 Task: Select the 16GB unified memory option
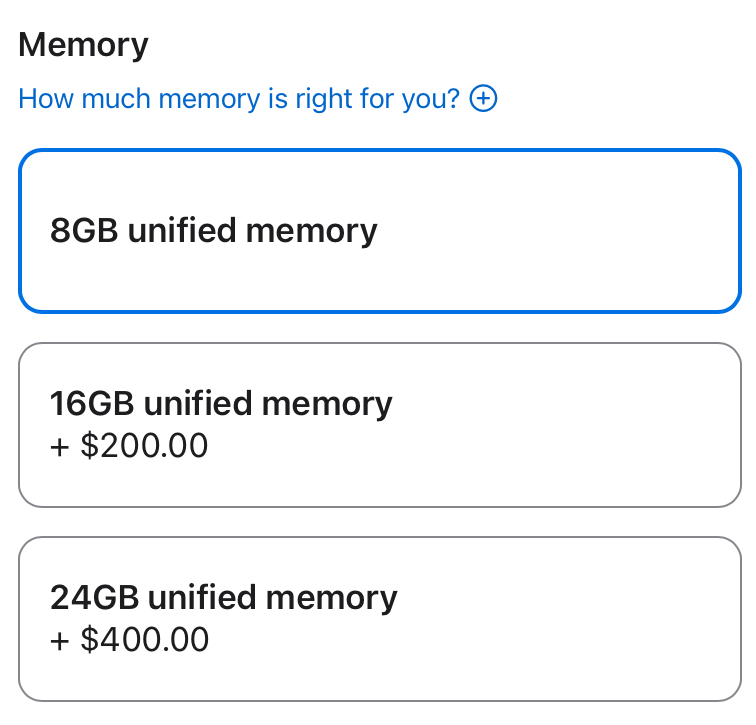[x=379, y=425]
